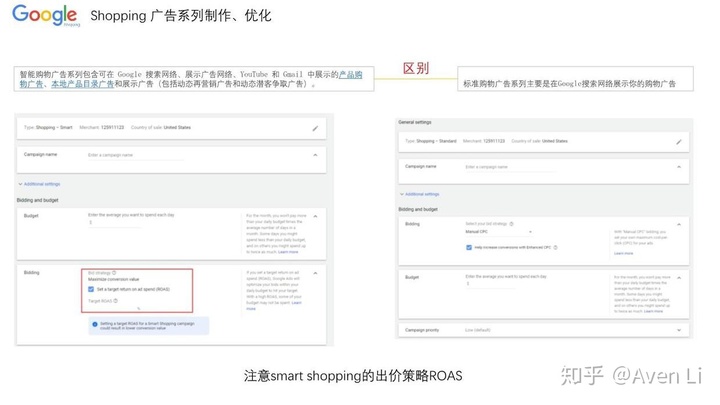The height and width of the screenshot is (405, 720).
Task: Click daily budget input in Standard panel
Action: (x=491, y=284)
